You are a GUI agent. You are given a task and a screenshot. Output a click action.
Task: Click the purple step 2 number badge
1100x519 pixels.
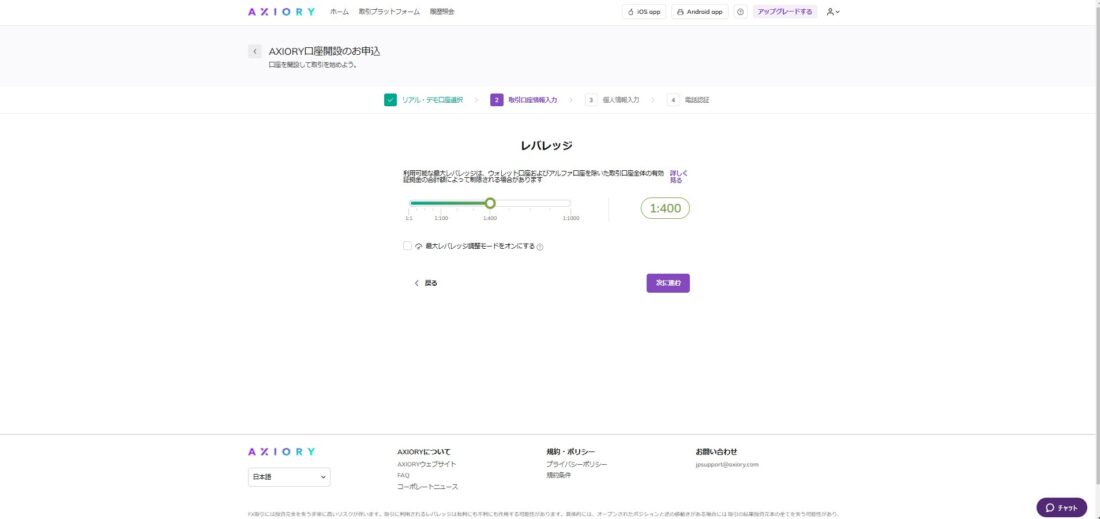click(x=497, y=100)
